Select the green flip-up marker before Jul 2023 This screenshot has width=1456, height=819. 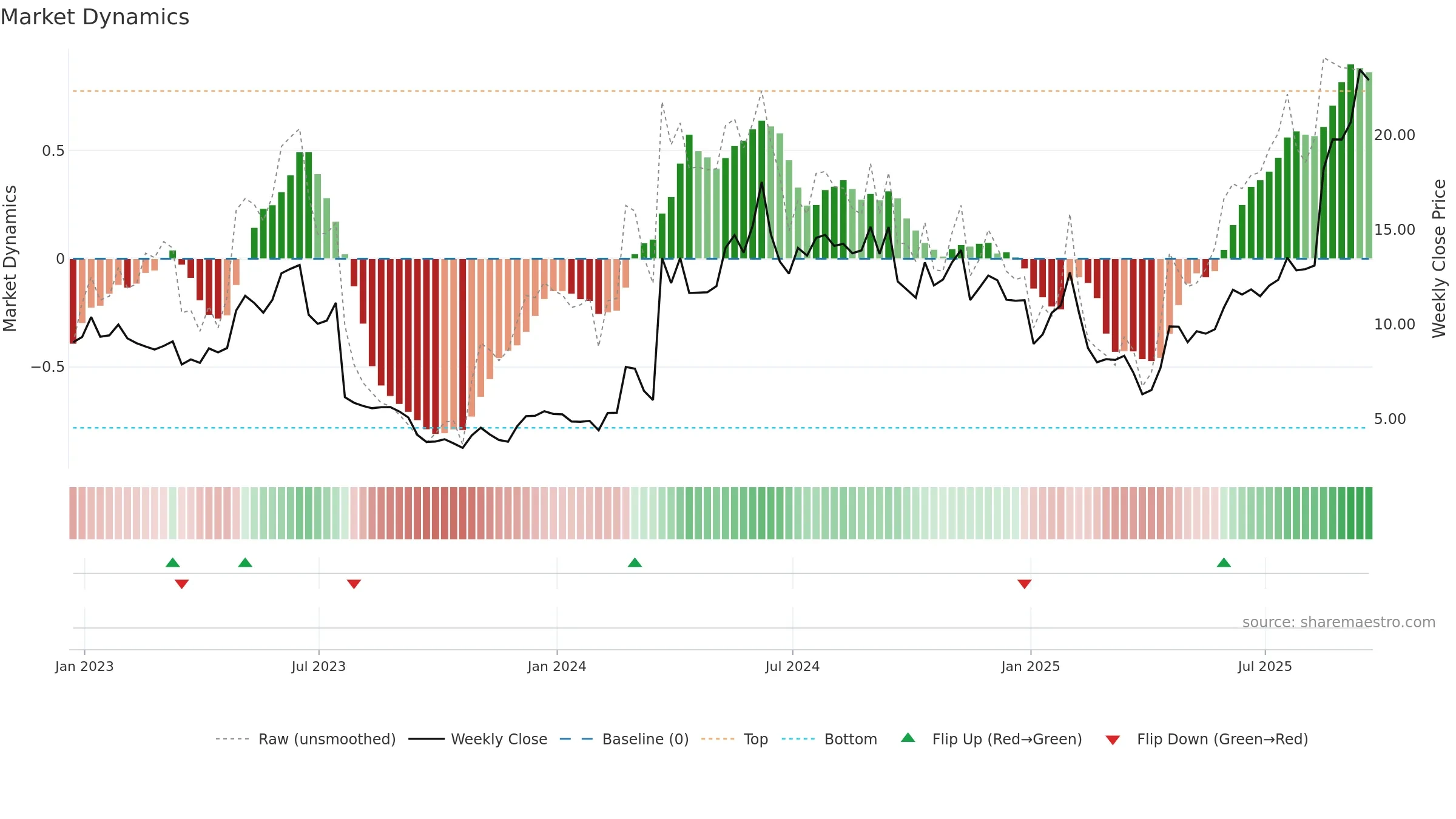coord(245,562)
